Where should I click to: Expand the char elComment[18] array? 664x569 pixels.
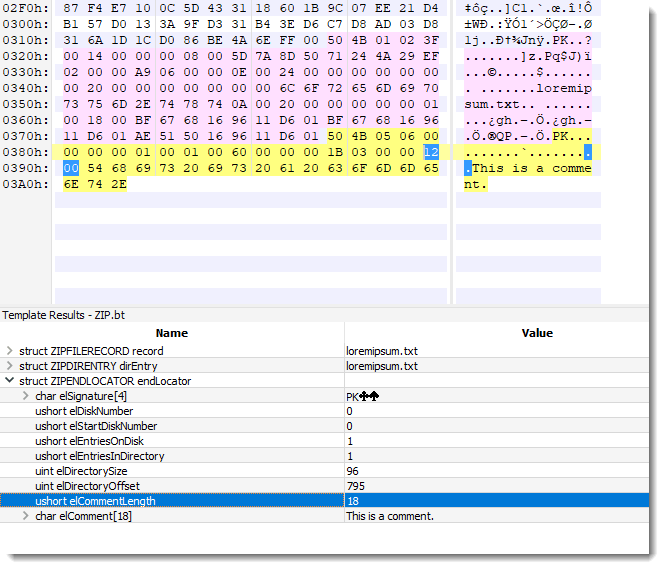click(x=26, y=516)
